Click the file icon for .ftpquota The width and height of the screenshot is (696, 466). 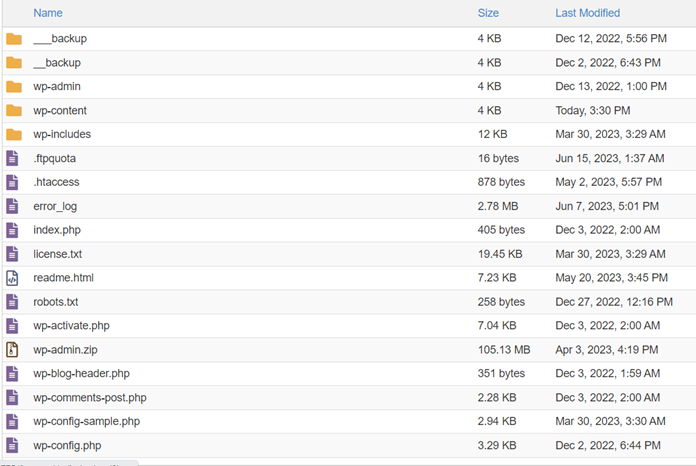pyautogui.click(x=12, y=158)
